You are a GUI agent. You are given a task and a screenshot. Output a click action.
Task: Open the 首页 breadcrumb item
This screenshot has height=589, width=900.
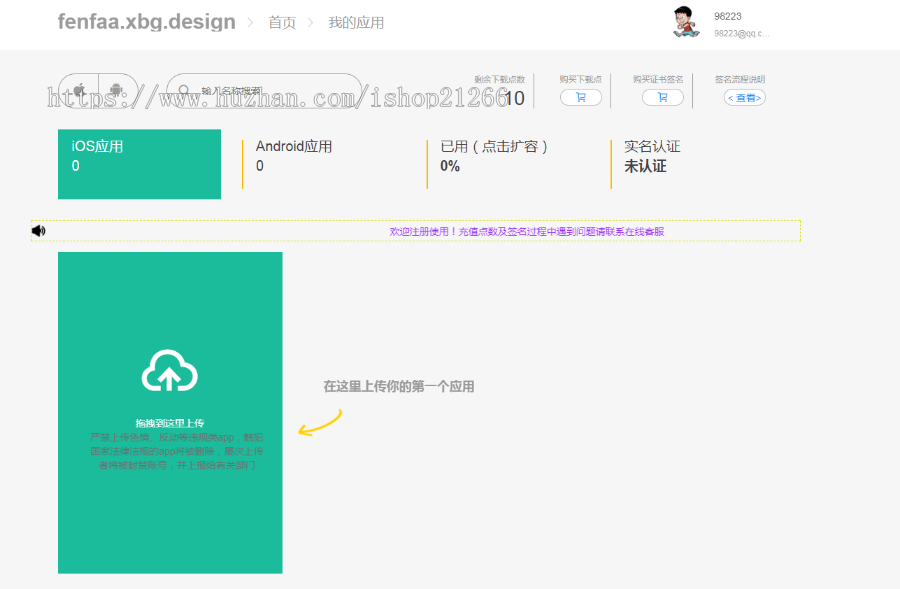pos(281,21)
